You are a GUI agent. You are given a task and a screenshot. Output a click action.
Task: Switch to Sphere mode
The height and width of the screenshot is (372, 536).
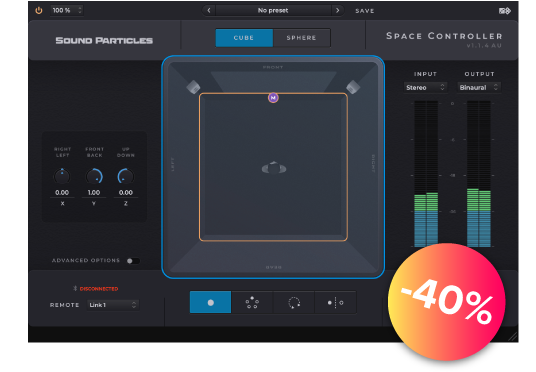[x=302, y=38]
